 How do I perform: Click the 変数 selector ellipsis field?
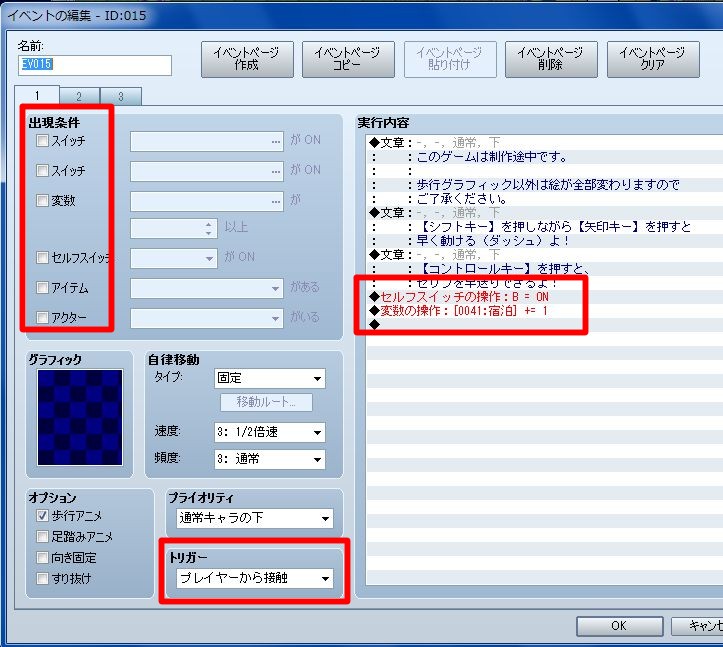point(207,201)
